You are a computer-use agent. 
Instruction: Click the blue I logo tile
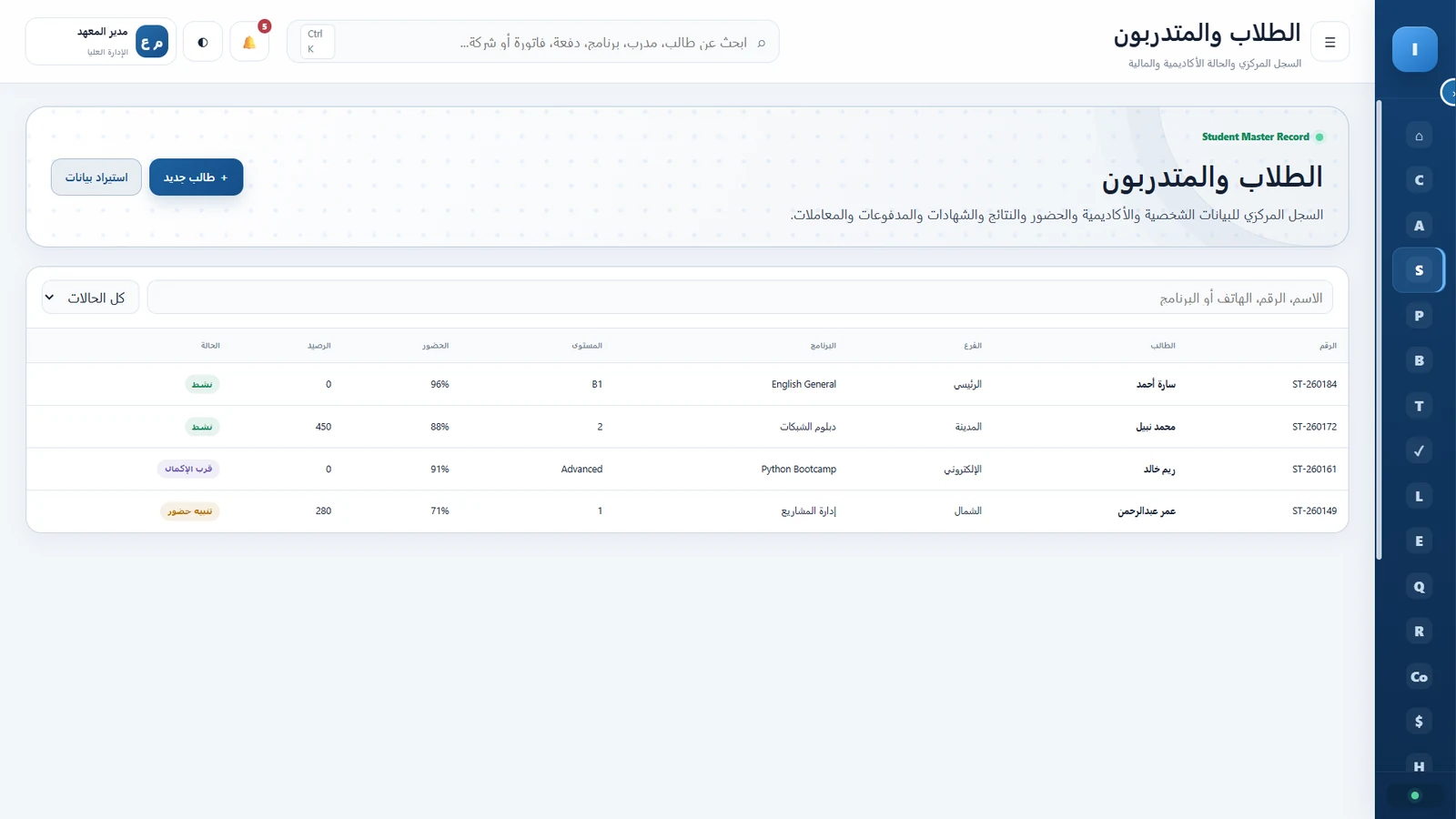pyautogui.click(x=1414, y=49)
